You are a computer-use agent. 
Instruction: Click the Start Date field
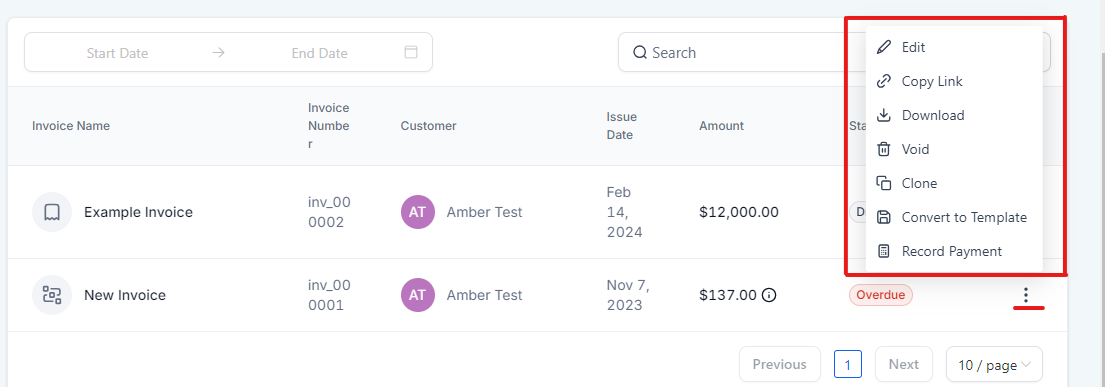point(118,54)
